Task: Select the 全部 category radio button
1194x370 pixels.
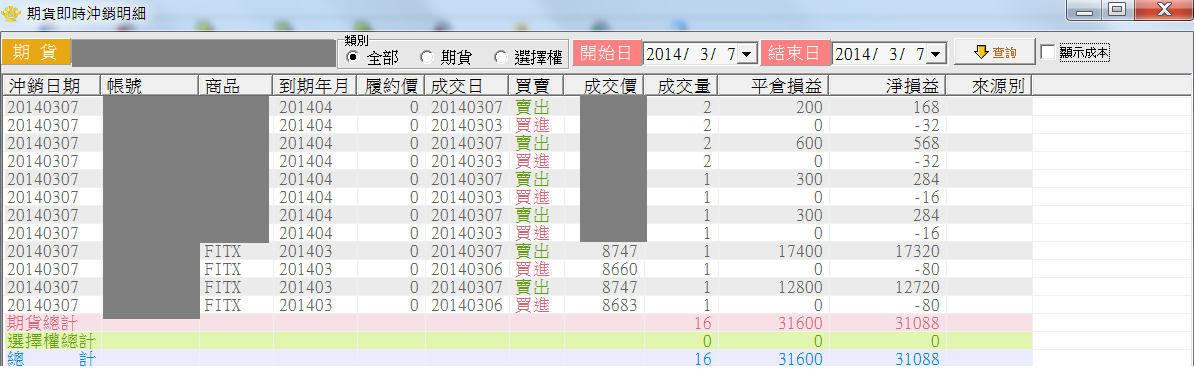Action: tap(352, 57)
